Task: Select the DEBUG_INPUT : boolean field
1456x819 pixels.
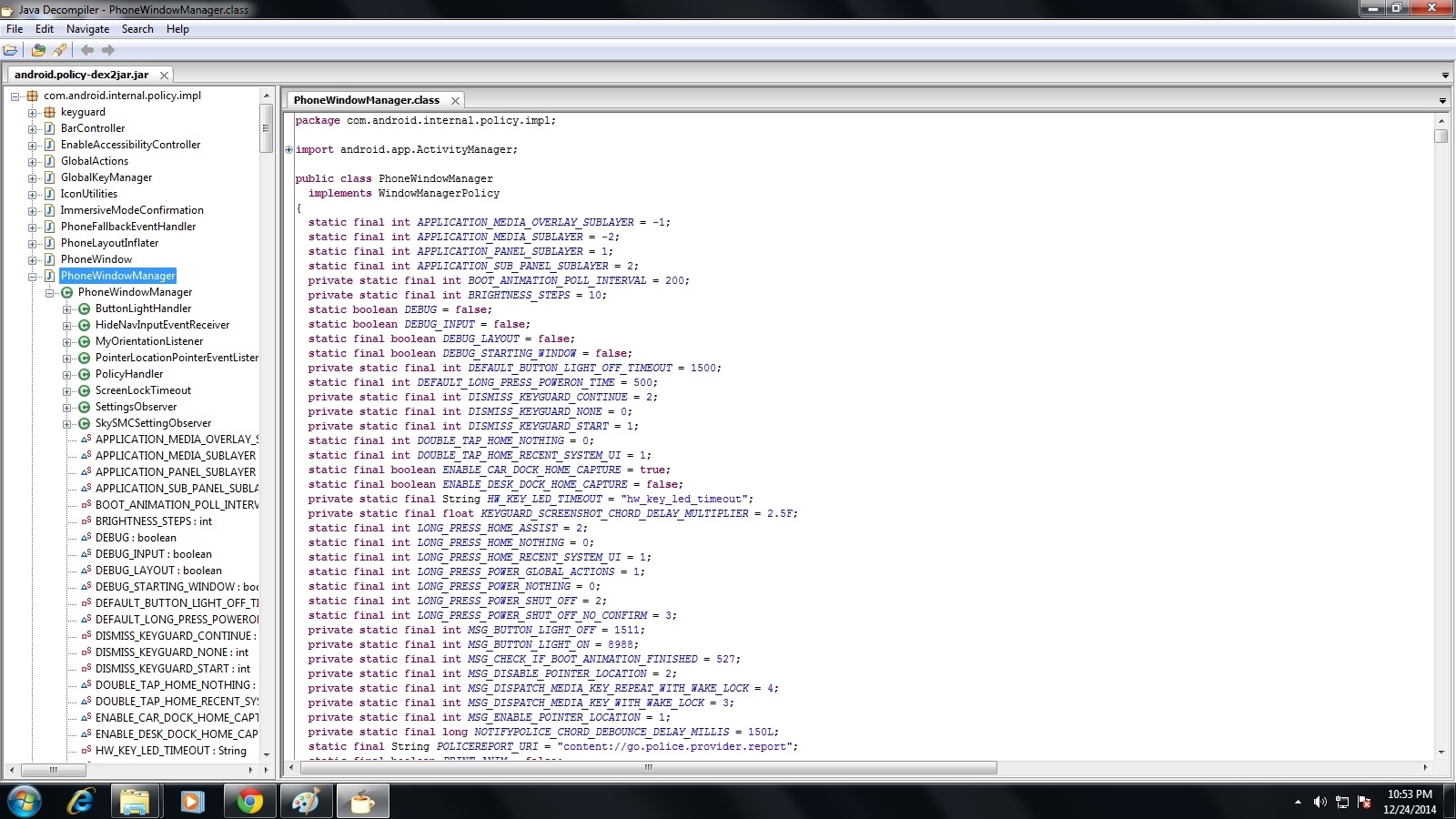Action: (153, 554)
